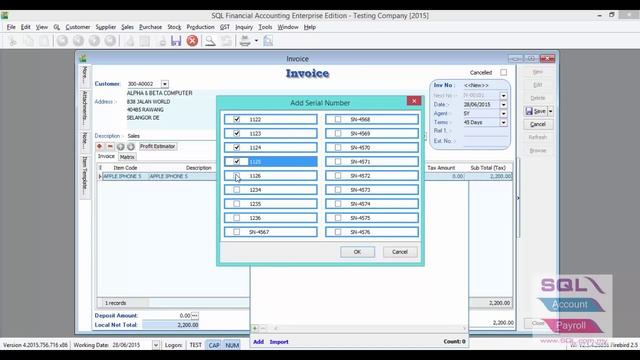The height and width of the screenshot is (360, 640).
Task: Click the application icon at top-left corner
Action: [4, 16]
